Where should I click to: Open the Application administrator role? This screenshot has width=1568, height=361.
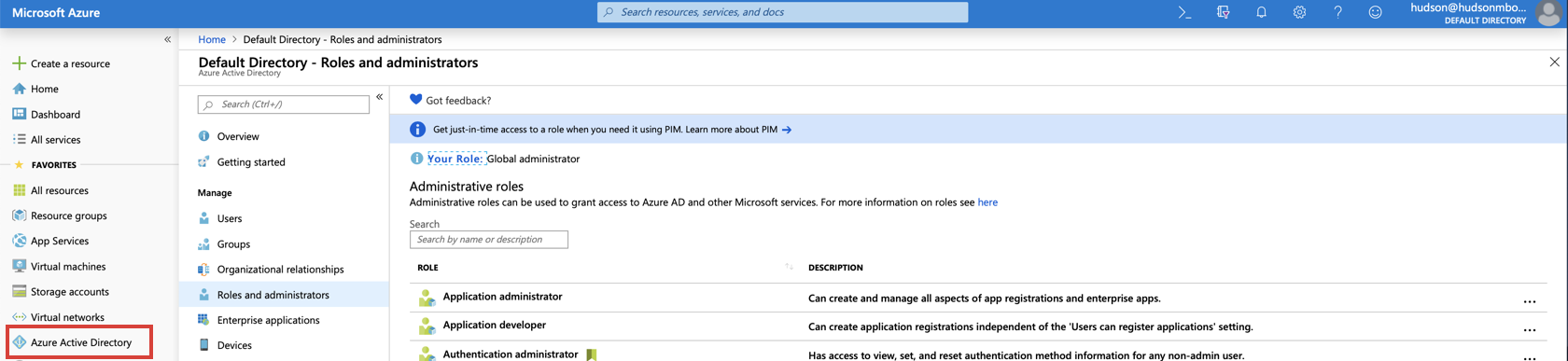502,297
